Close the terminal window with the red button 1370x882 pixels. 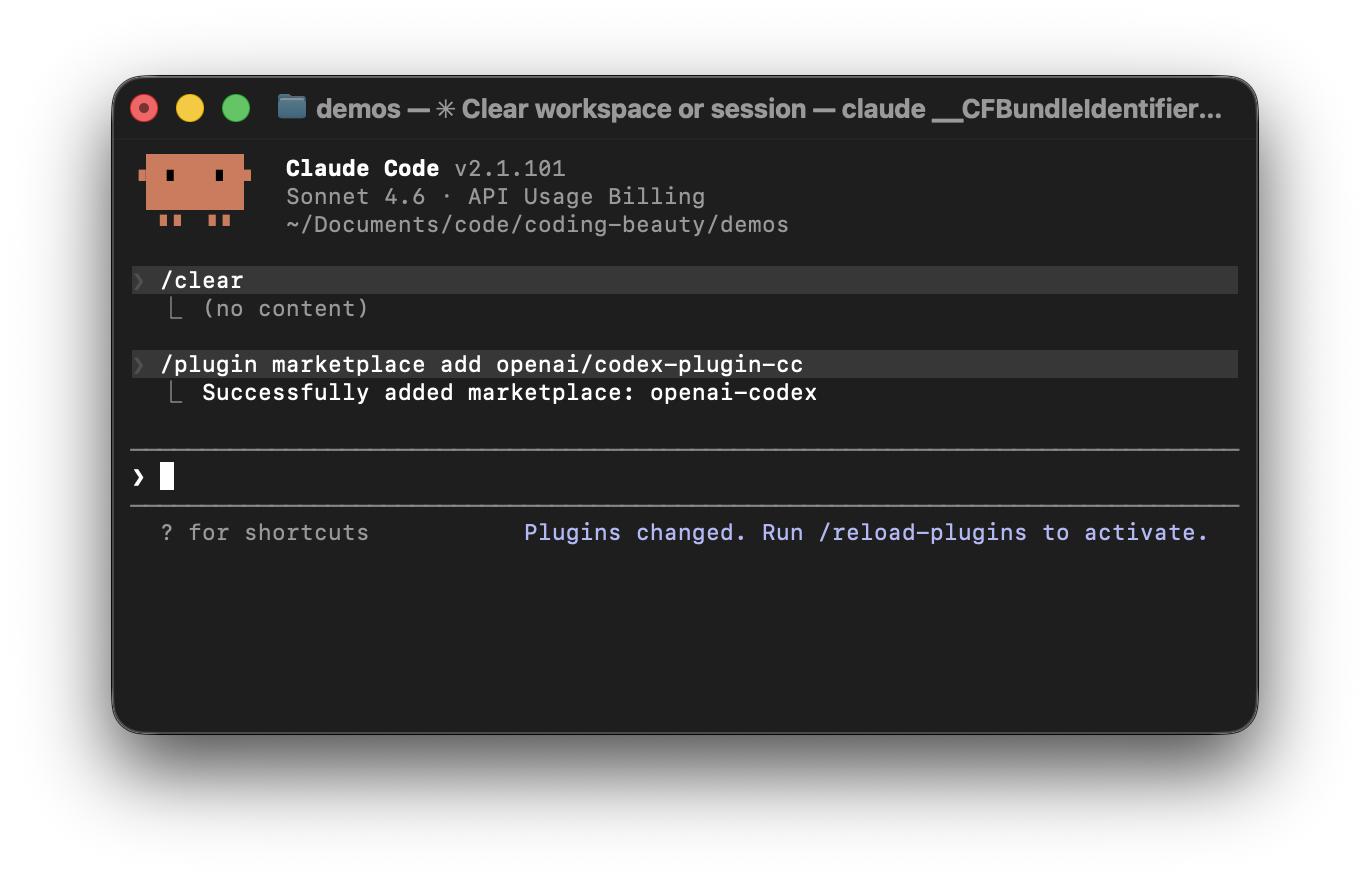(144, 108)
